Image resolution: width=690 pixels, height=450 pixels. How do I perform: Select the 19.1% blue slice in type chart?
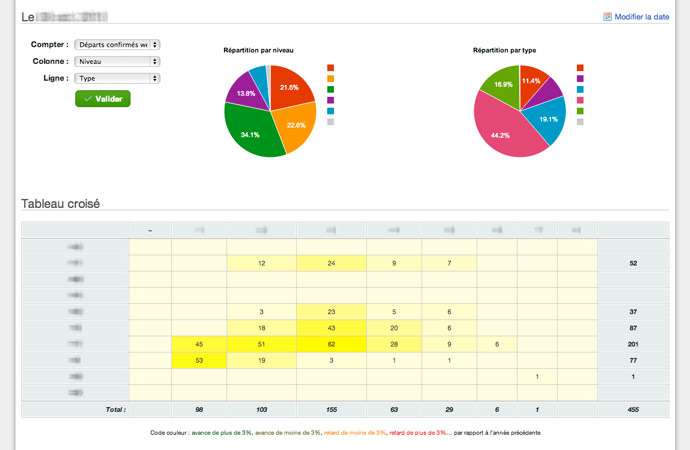tap(548, 118)
